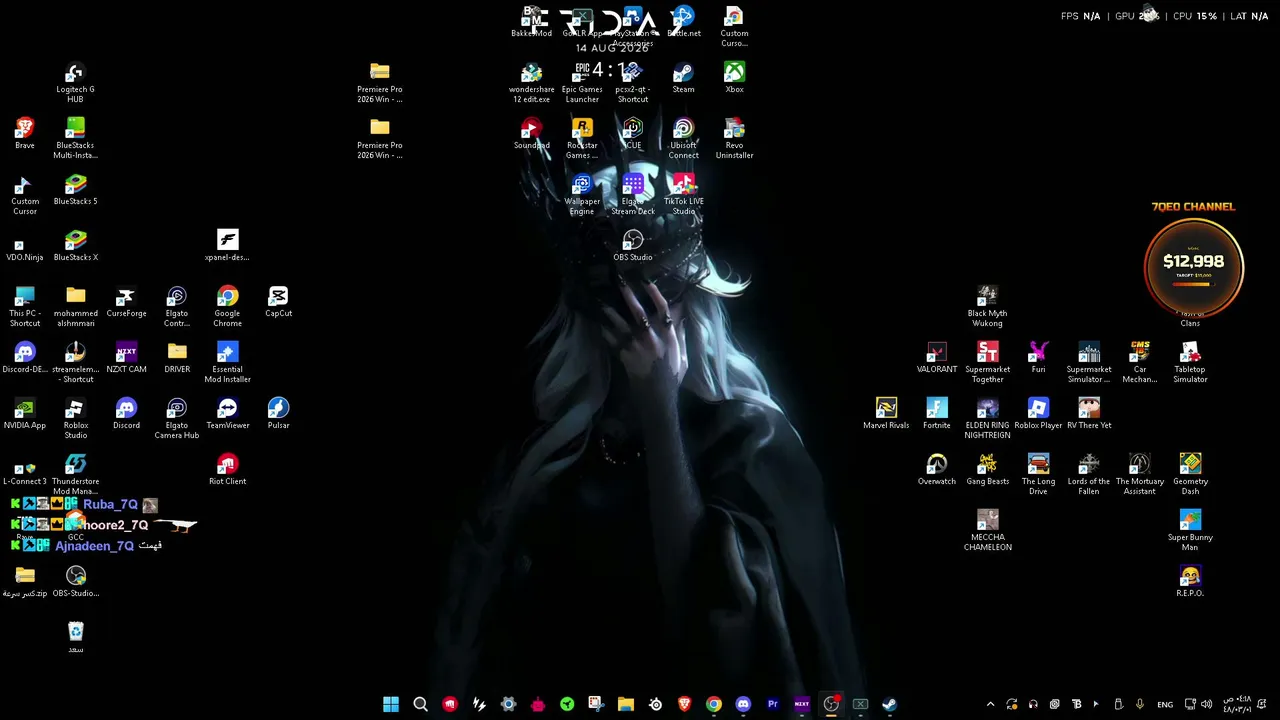The image size is (1280, 720).
Task: Open Supermarket Together game icon
Action: point(987,363)
